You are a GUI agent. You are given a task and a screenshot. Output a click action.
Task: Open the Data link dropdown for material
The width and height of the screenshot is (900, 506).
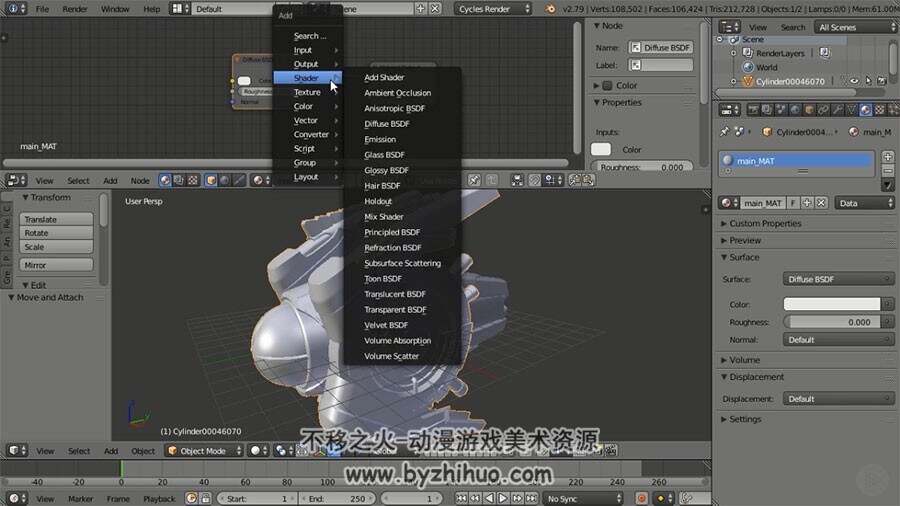864,203
